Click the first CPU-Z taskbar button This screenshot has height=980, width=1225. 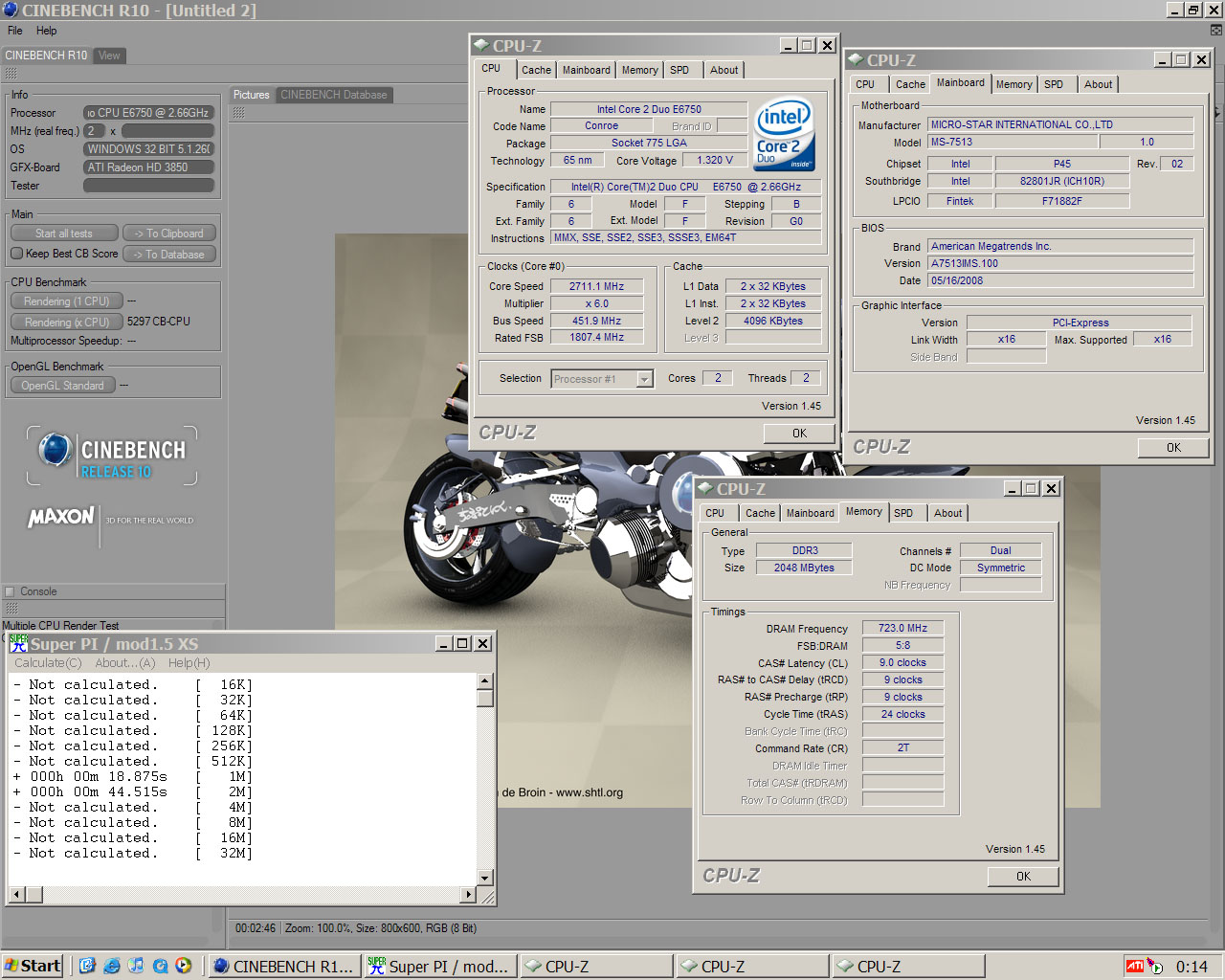tap(596, 967)
